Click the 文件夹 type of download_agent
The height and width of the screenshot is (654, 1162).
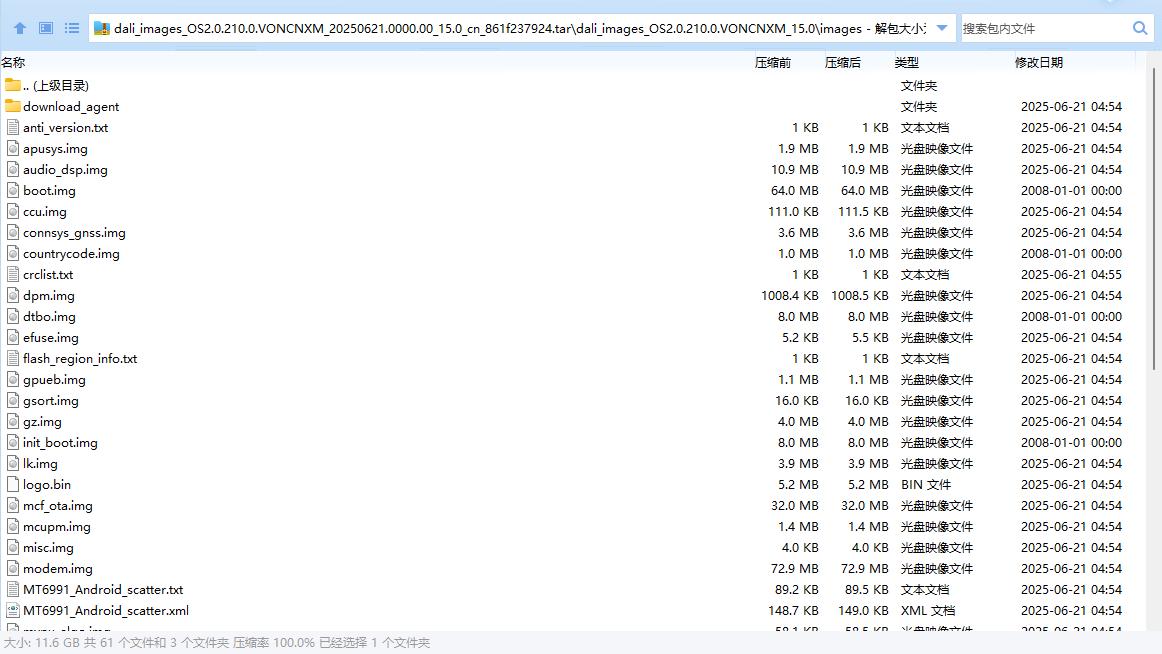click(x=919, y=106)
